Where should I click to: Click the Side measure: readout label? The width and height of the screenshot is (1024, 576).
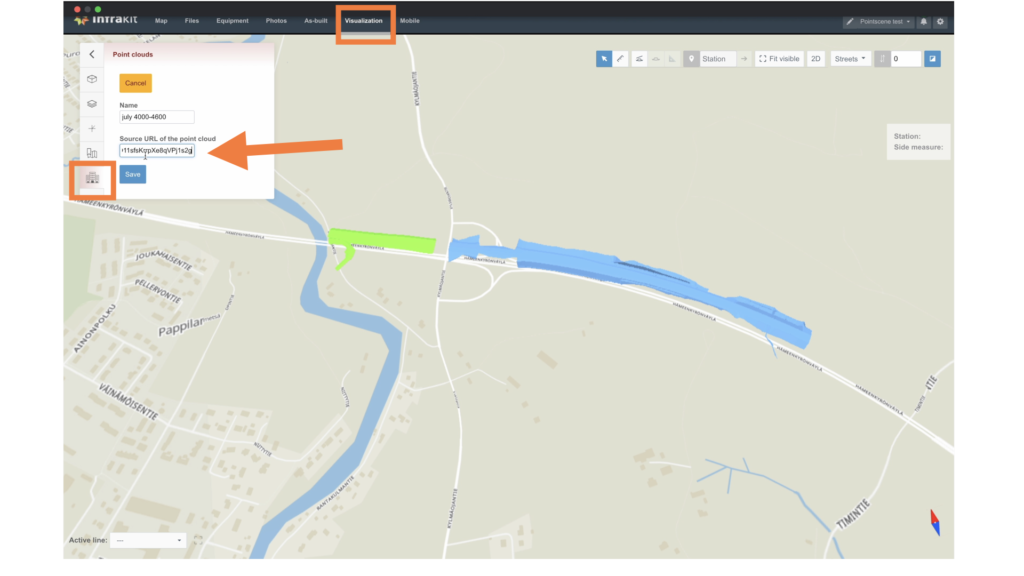(x=918, y=148)
